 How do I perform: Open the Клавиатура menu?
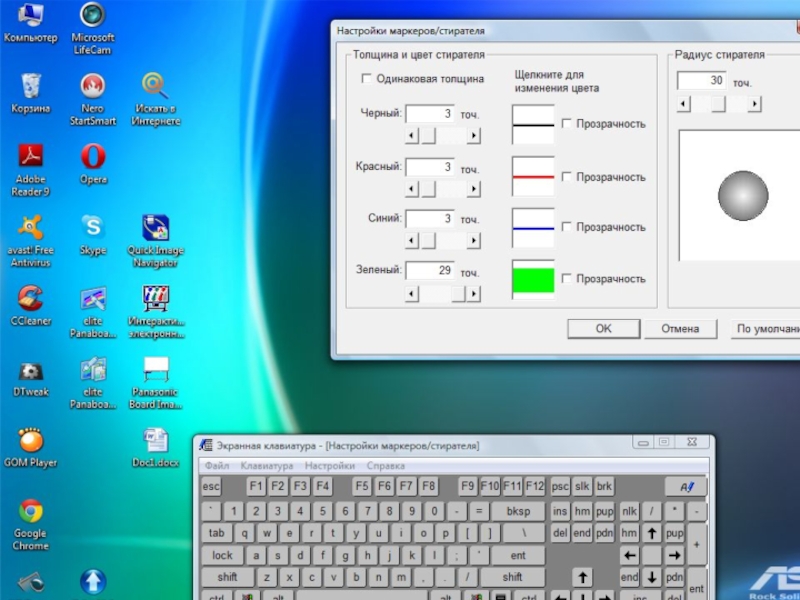coord(267,466)
